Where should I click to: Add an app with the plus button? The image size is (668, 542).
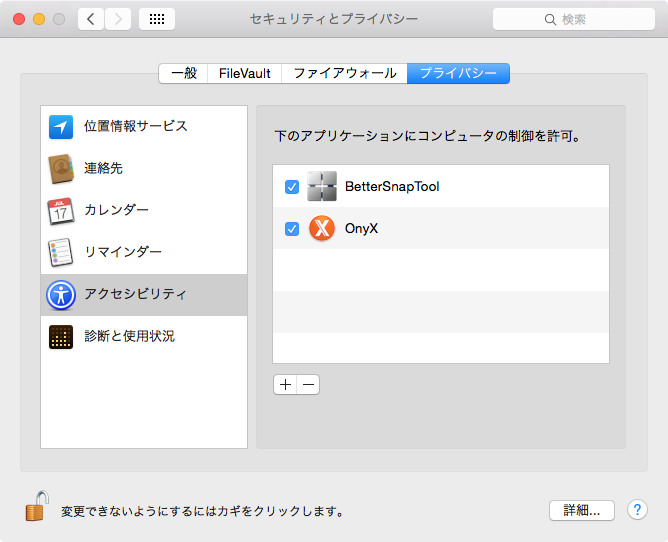coord(285,385)
